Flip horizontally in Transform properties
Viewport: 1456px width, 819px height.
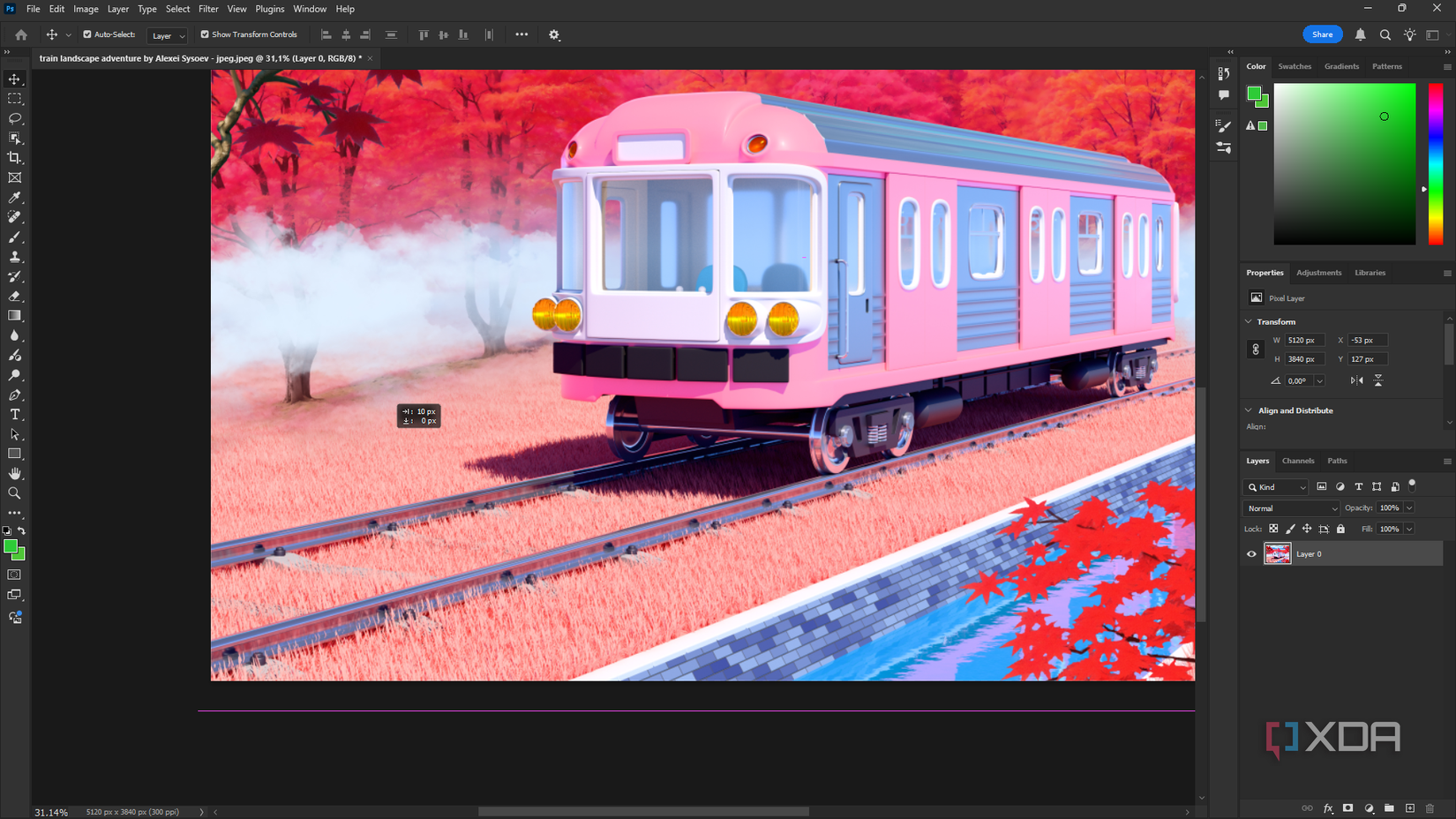(1357, 380)
